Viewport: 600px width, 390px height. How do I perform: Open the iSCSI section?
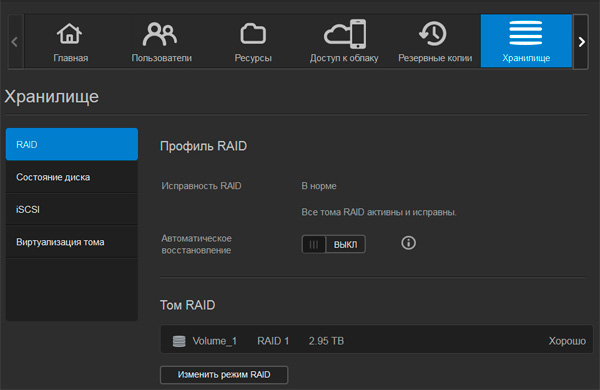pyautogui.click(x=72, y=209)
